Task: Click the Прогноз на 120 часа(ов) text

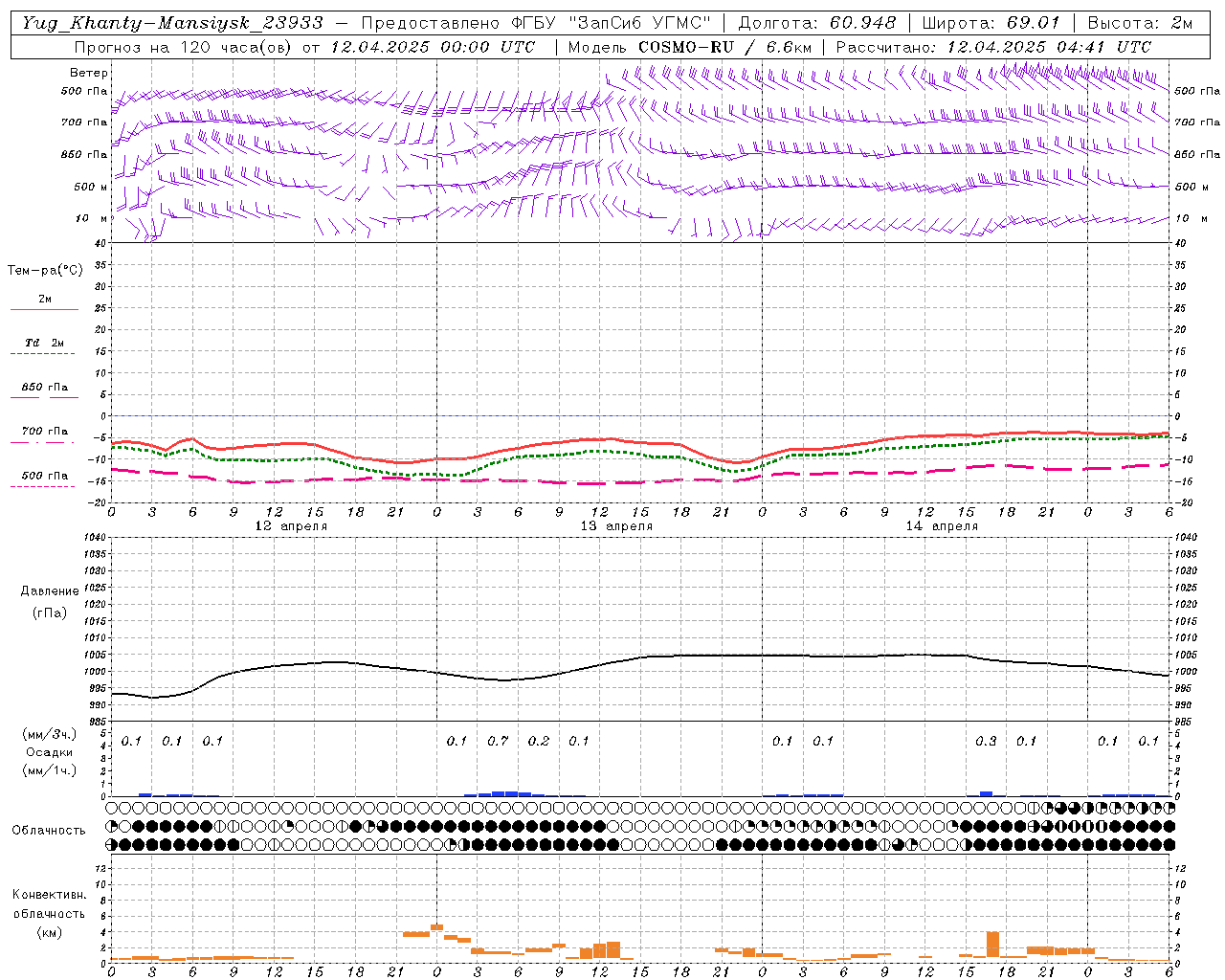Action: click(184, 47)
